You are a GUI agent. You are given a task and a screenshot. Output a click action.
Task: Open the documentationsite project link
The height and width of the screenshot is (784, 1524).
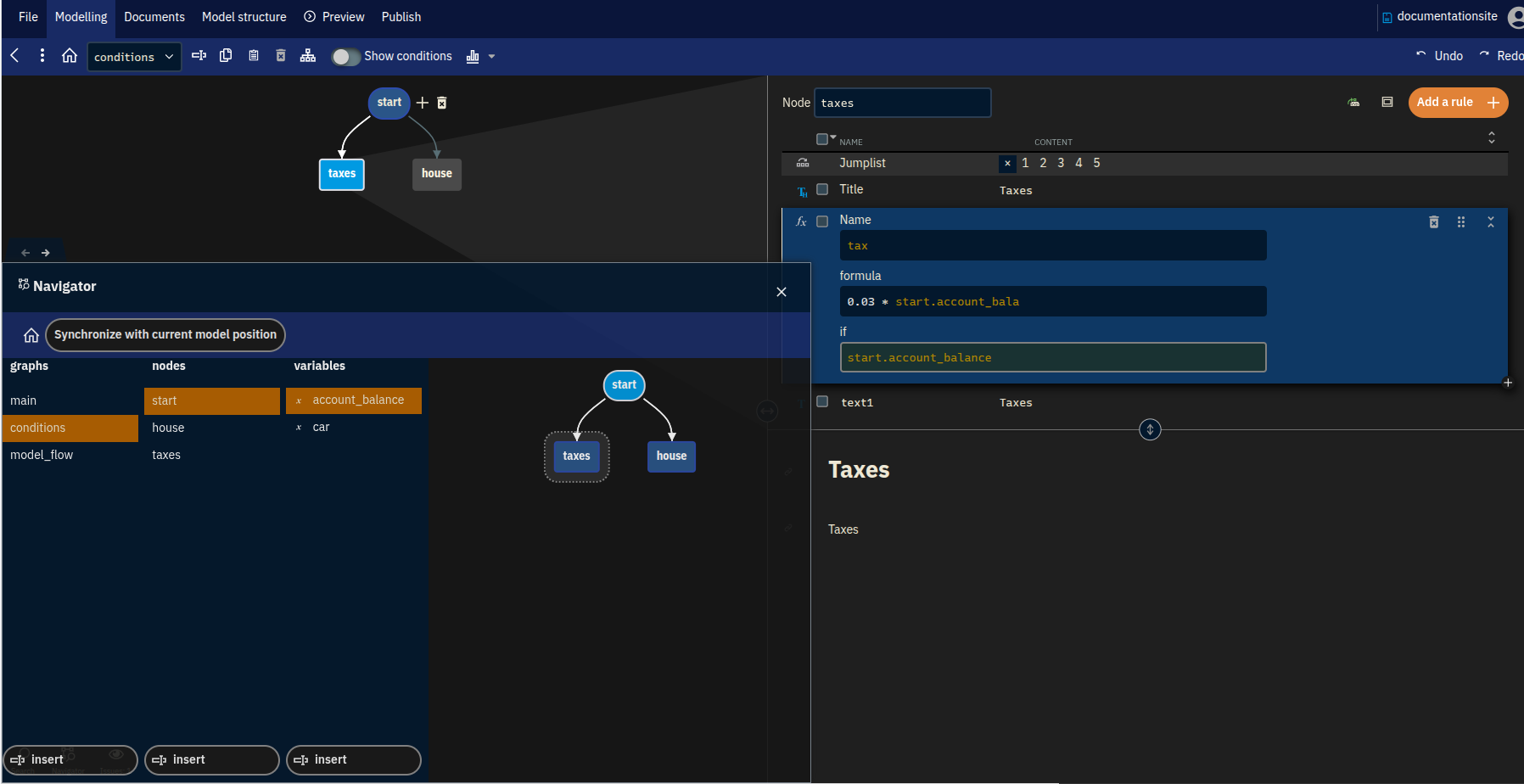(x=1439, y=17)
